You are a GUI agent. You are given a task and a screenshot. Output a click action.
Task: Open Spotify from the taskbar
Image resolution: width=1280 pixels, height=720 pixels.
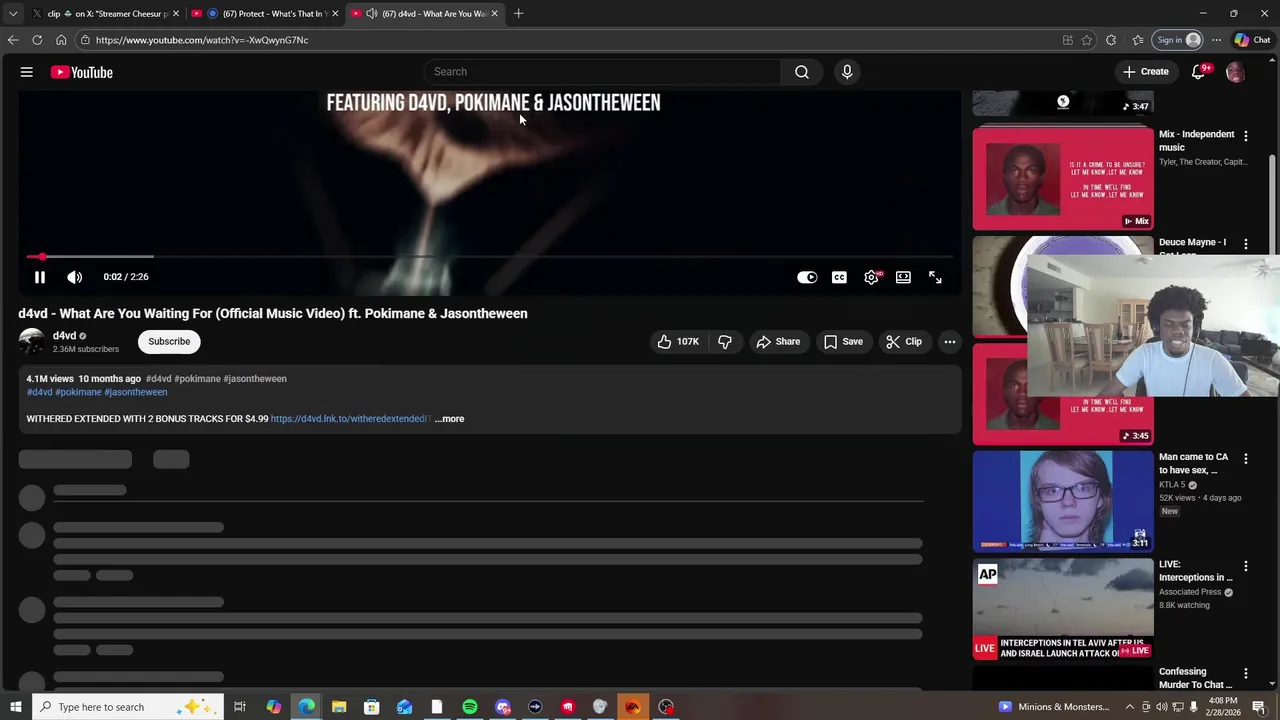pyautogui.click(x=470, y=707)
